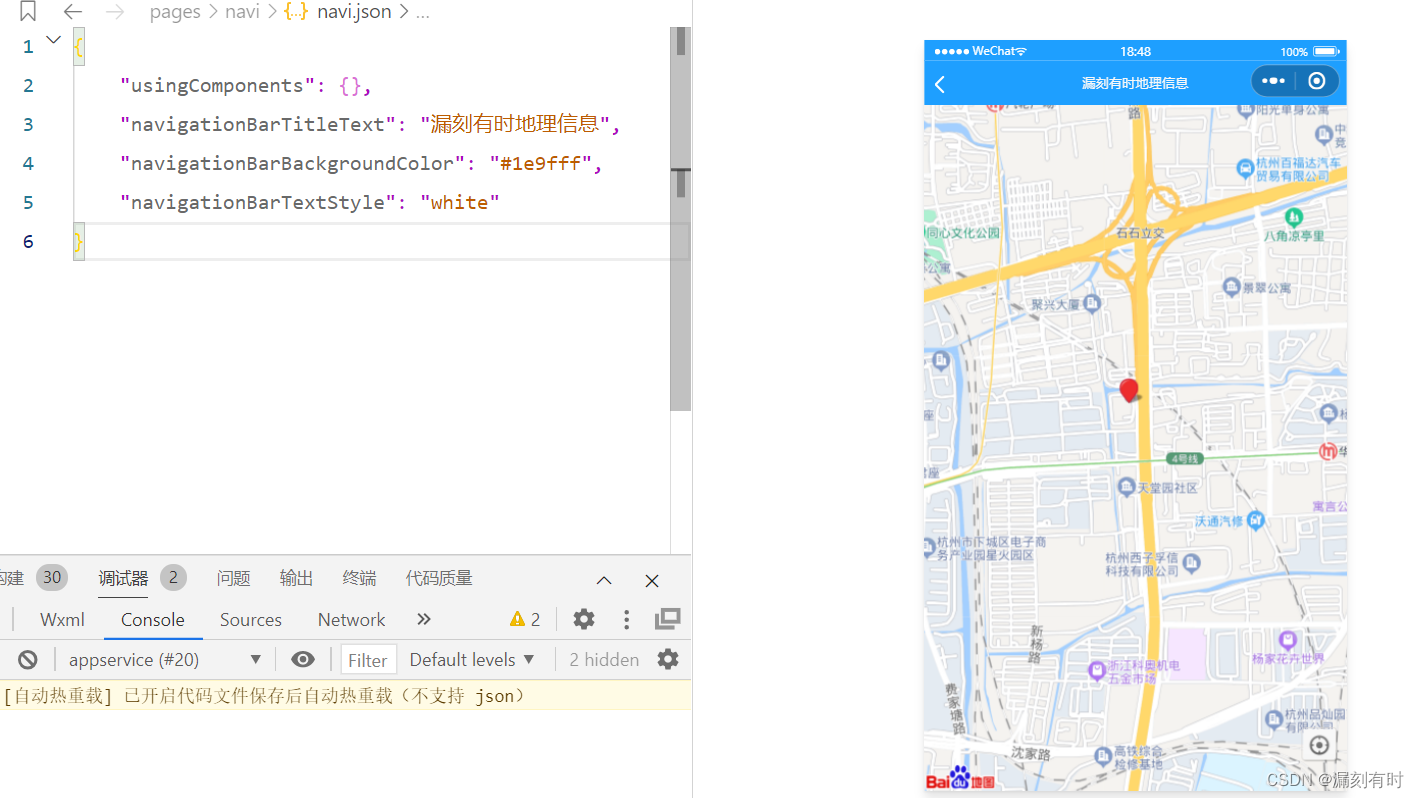The width and height of the screenshot is (1419, 798).
Task: Click the 八角凉亭里 map label
Action: (1293, 236)
